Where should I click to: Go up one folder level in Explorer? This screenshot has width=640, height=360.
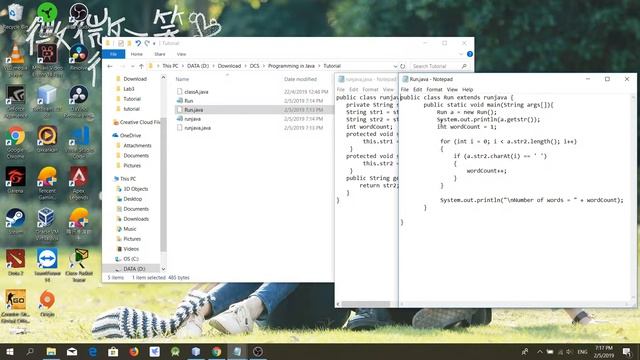pyautogui.click(x=141, y=66)
